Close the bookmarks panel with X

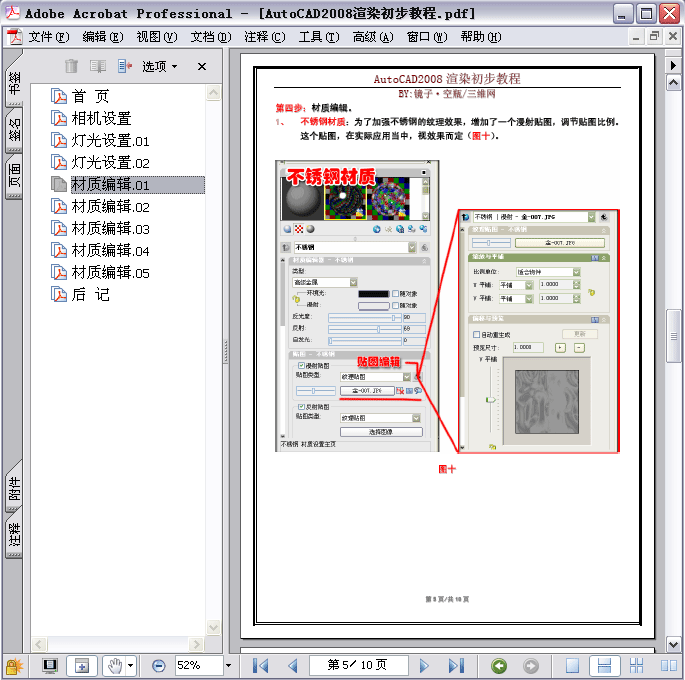pyautogui.click(x=201, y=66)
